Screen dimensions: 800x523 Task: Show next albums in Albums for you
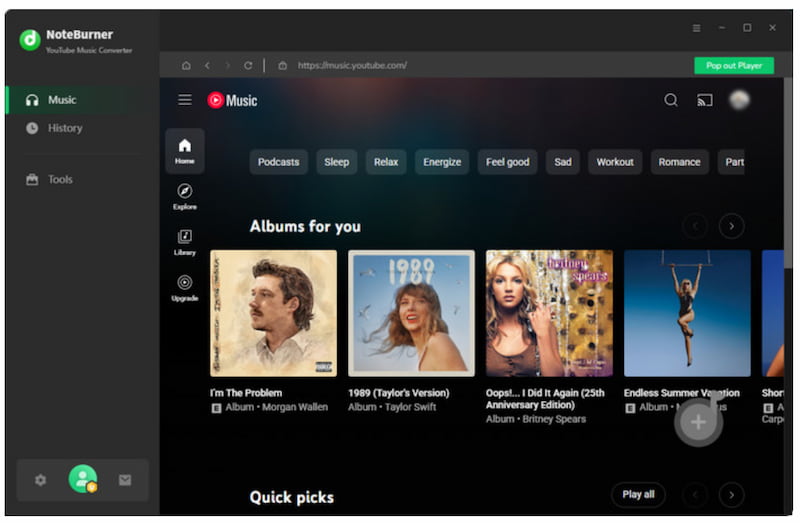732,226
